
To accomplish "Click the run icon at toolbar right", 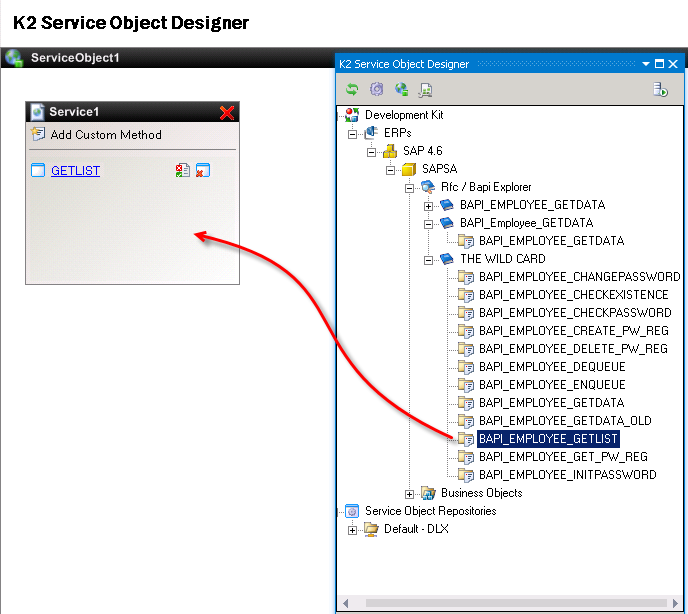I will [660, 90].
